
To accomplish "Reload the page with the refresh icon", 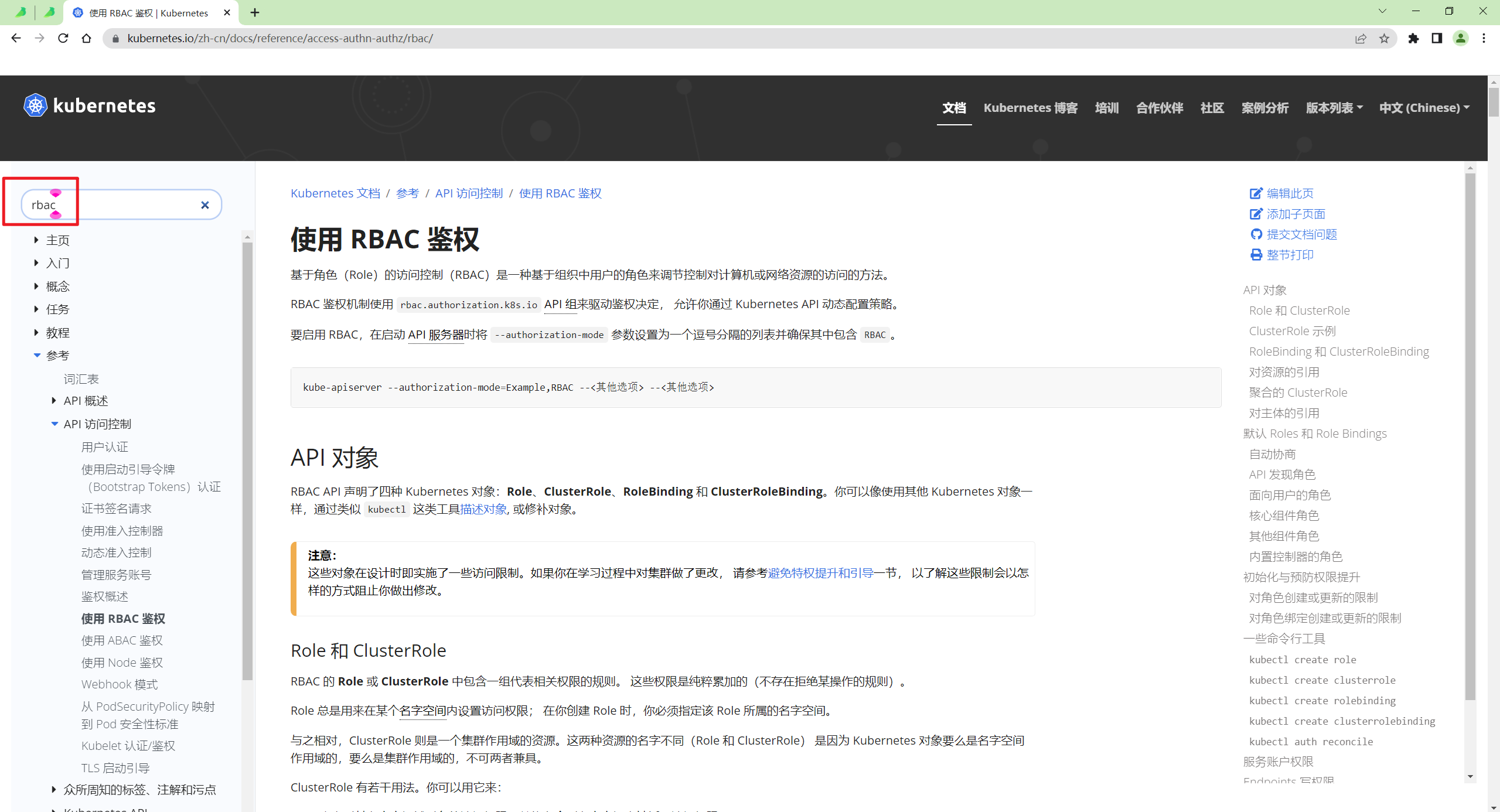I will coord(63,38).
